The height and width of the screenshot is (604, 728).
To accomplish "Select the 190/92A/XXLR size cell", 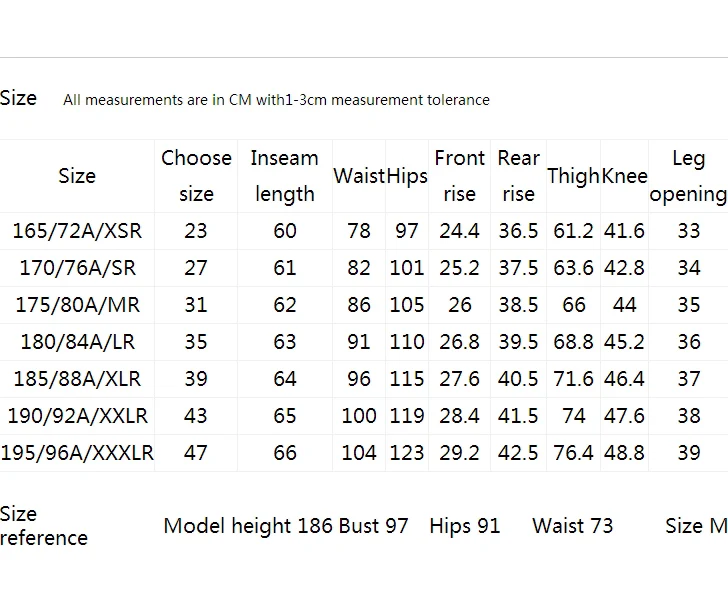I will pos(78,416).
